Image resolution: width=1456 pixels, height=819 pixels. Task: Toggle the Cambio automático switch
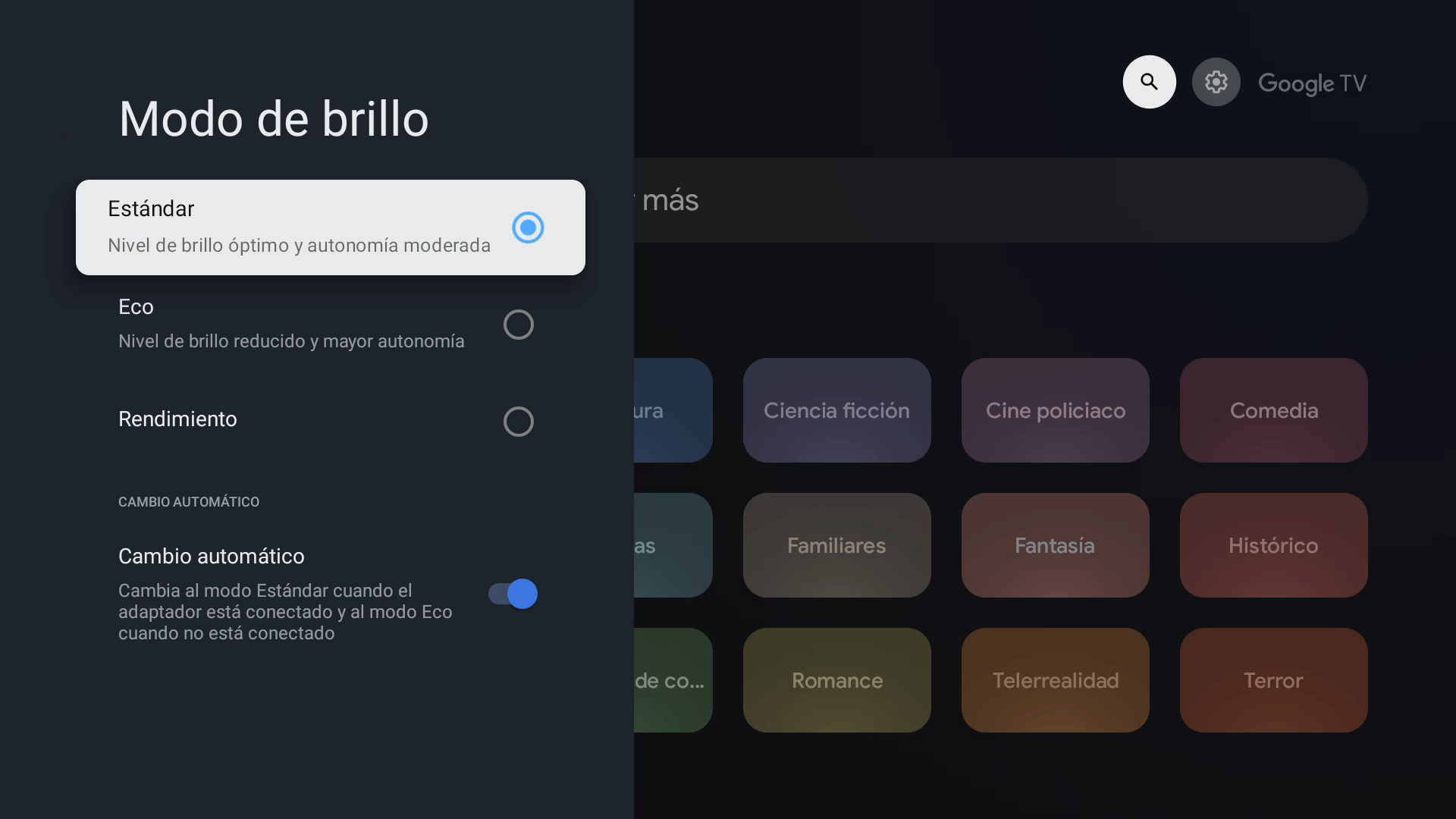tap(513, 594)
